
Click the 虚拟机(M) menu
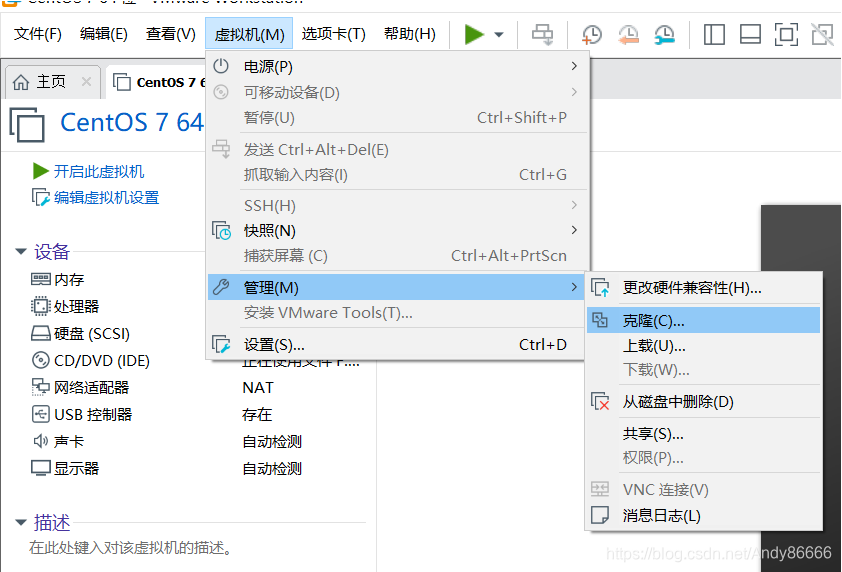(x=249, y=34)
